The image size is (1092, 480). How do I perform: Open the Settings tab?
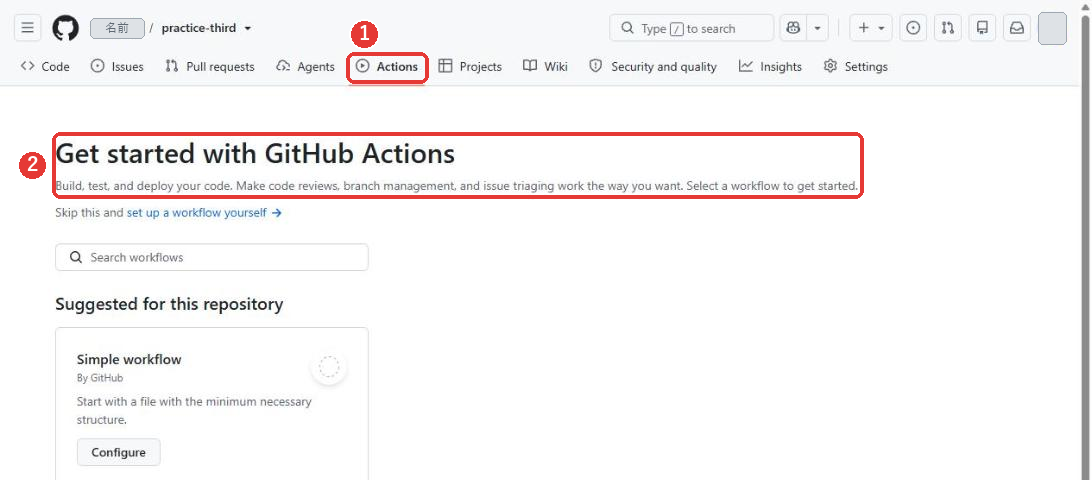point(855,66)
